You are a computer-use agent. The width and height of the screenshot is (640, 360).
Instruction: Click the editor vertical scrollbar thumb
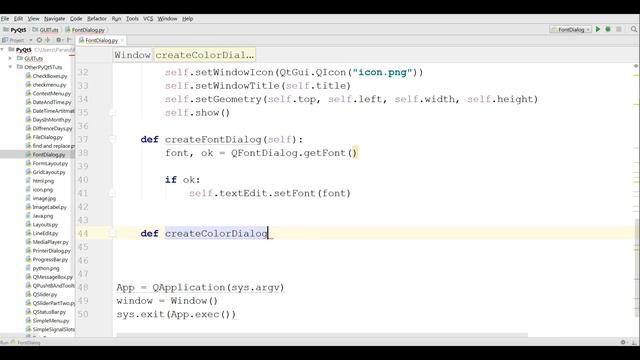[637, 268]
